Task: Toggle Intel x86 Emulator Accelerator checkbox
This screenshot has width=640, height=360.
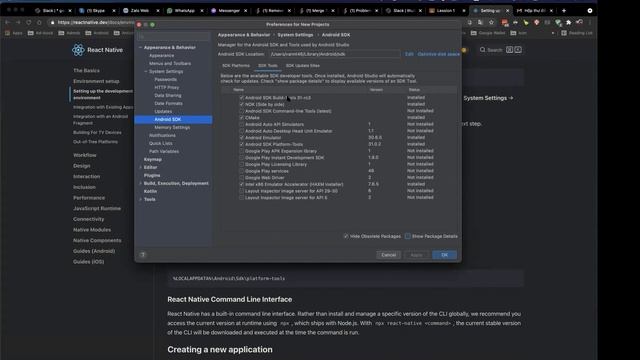Action: pyautogui.click(x=242, y=184)
